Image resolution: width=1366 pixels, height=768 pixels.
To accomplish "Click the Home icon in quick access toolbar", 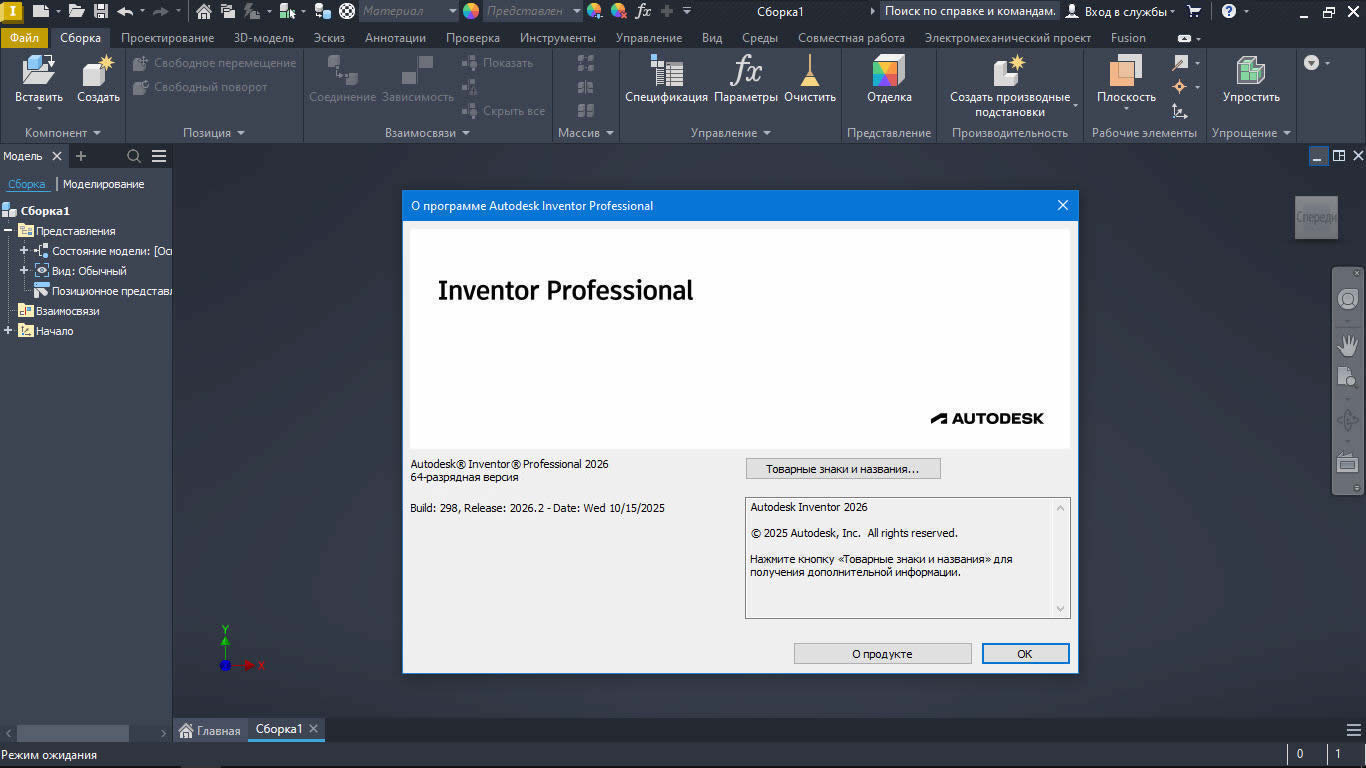I will [x=204, y=11].
